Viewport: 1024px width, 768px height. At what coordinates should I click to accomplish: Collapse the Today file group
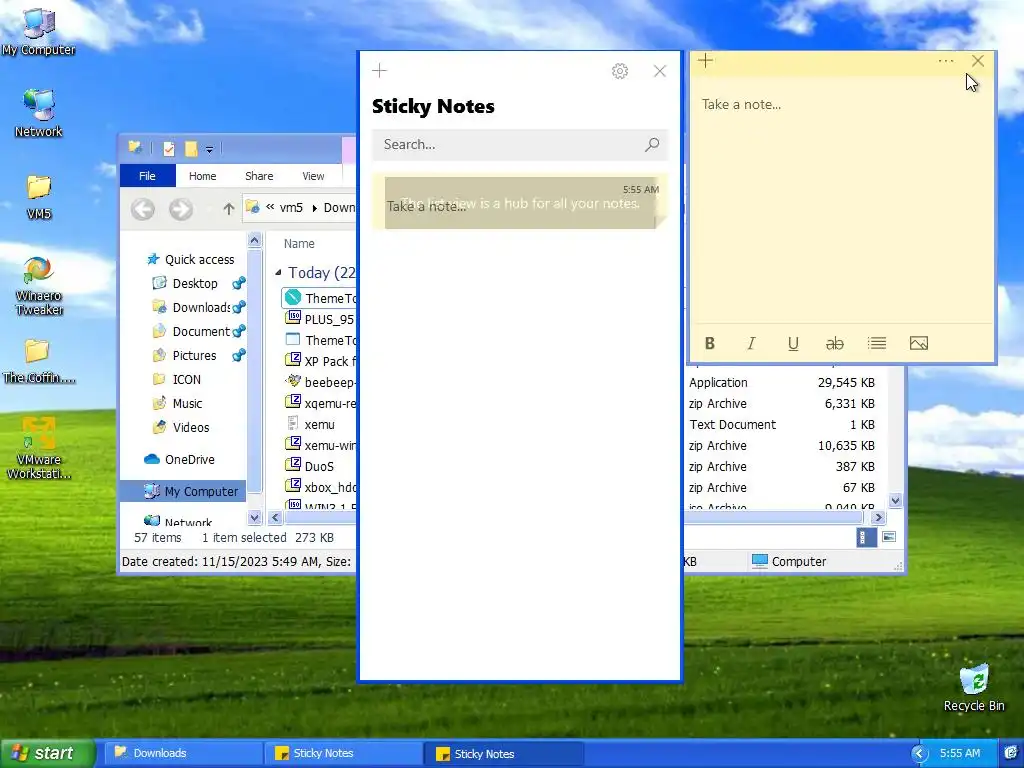(278, 272)
